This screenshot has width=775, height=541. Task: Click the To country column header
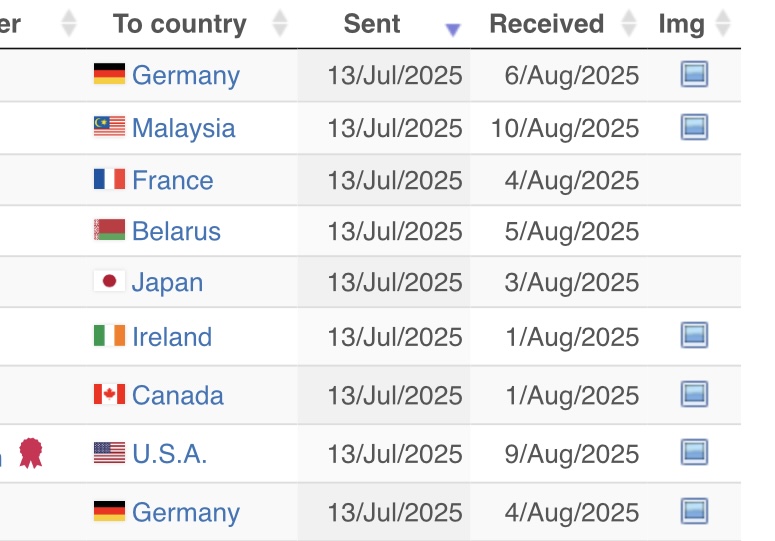click(x=179, y=24)
